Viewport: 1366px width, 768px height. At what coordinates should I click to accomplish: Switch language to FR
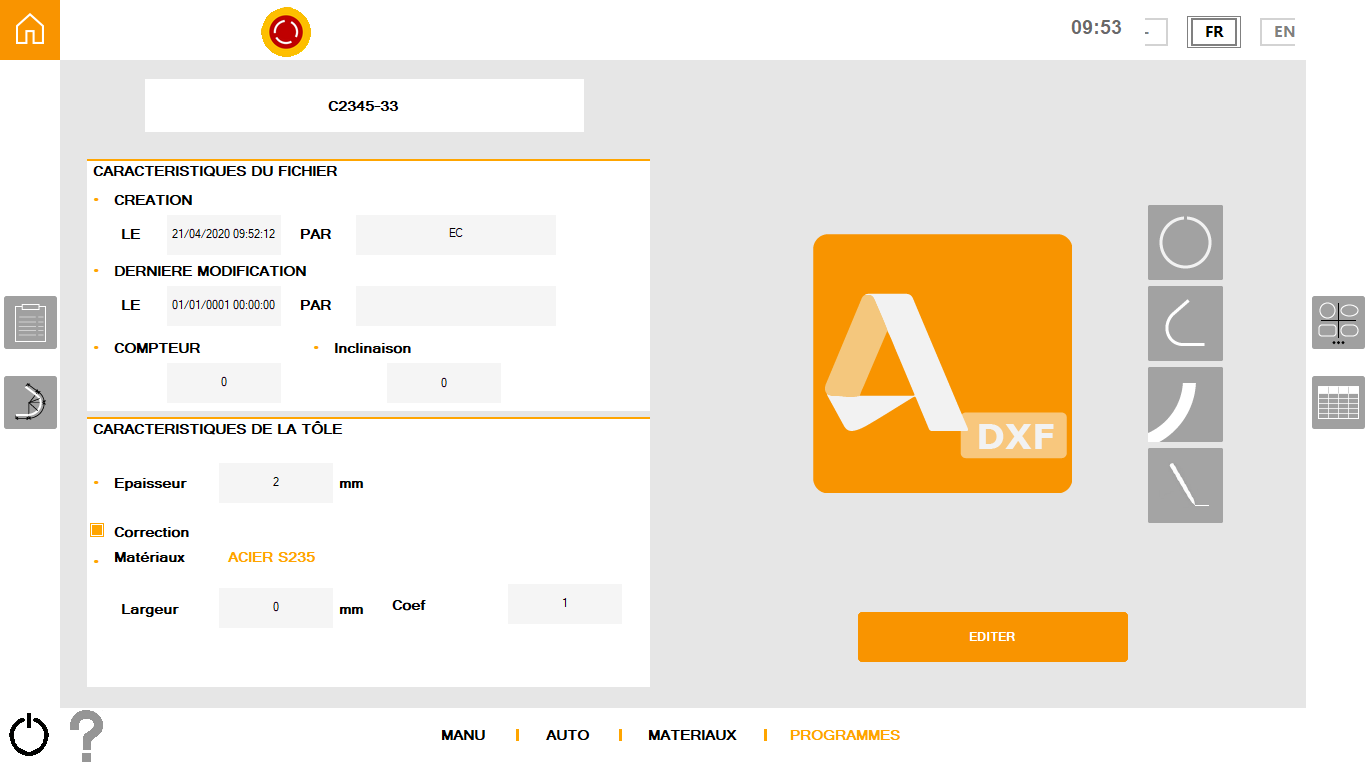(x=1213, y=32)
